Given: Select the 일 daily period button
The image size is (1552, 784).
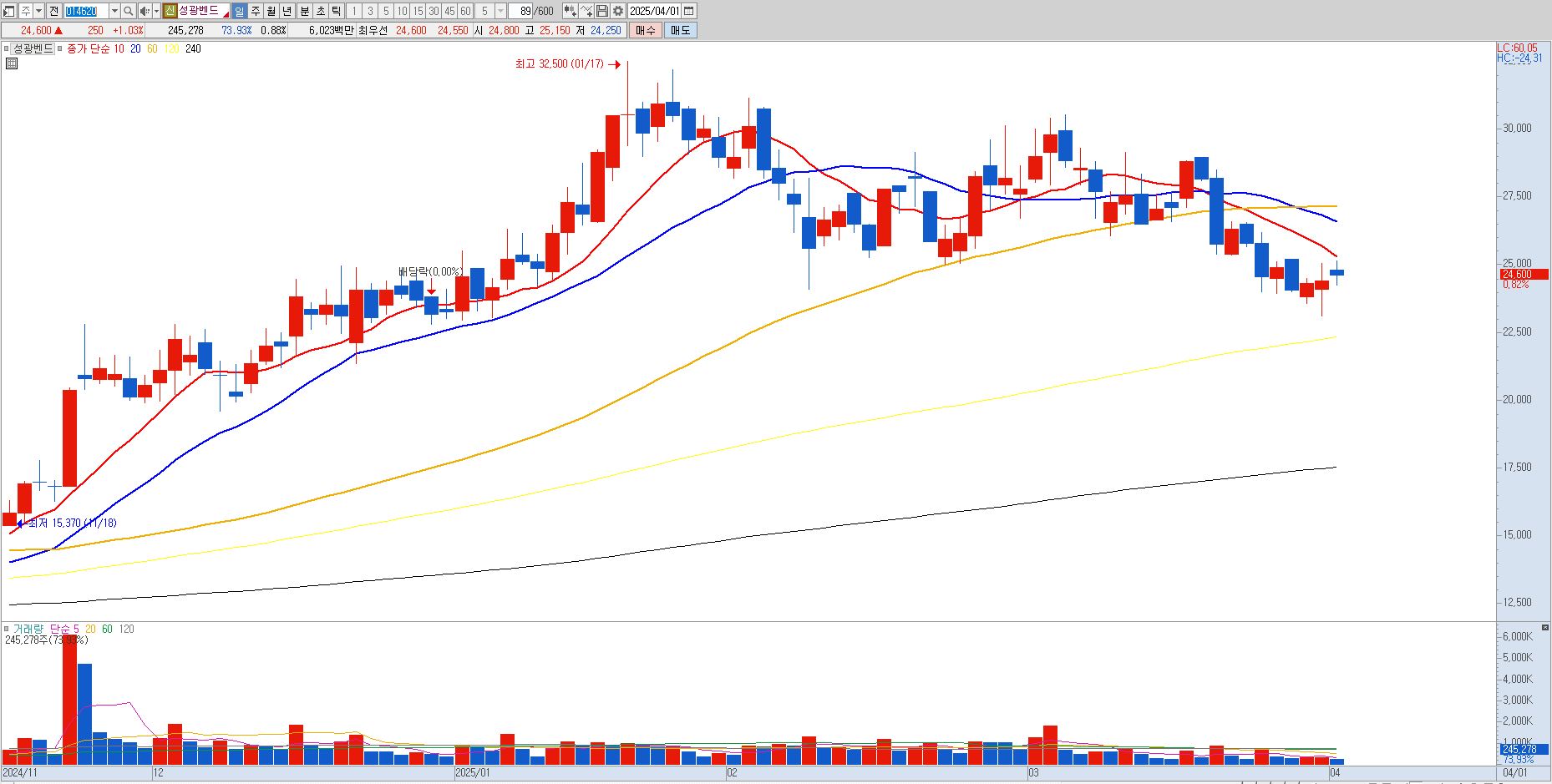Looking at the screenshot, I should click(x=239, y=11).
